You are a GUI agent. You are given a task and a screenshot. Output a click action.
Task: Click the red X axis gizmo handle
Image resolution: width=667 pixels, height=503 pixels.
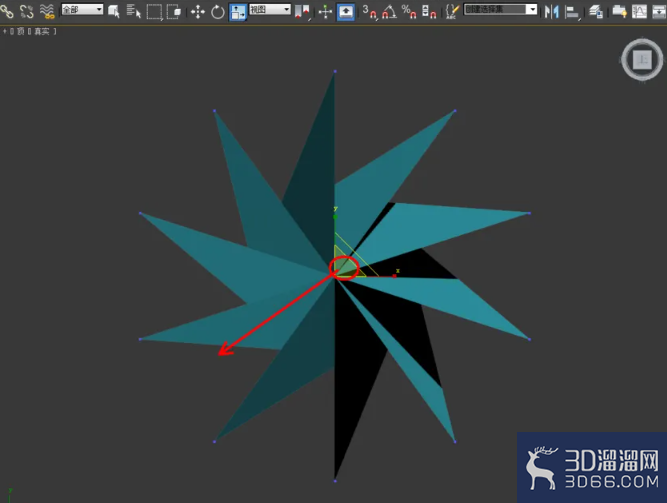[394, 276]
